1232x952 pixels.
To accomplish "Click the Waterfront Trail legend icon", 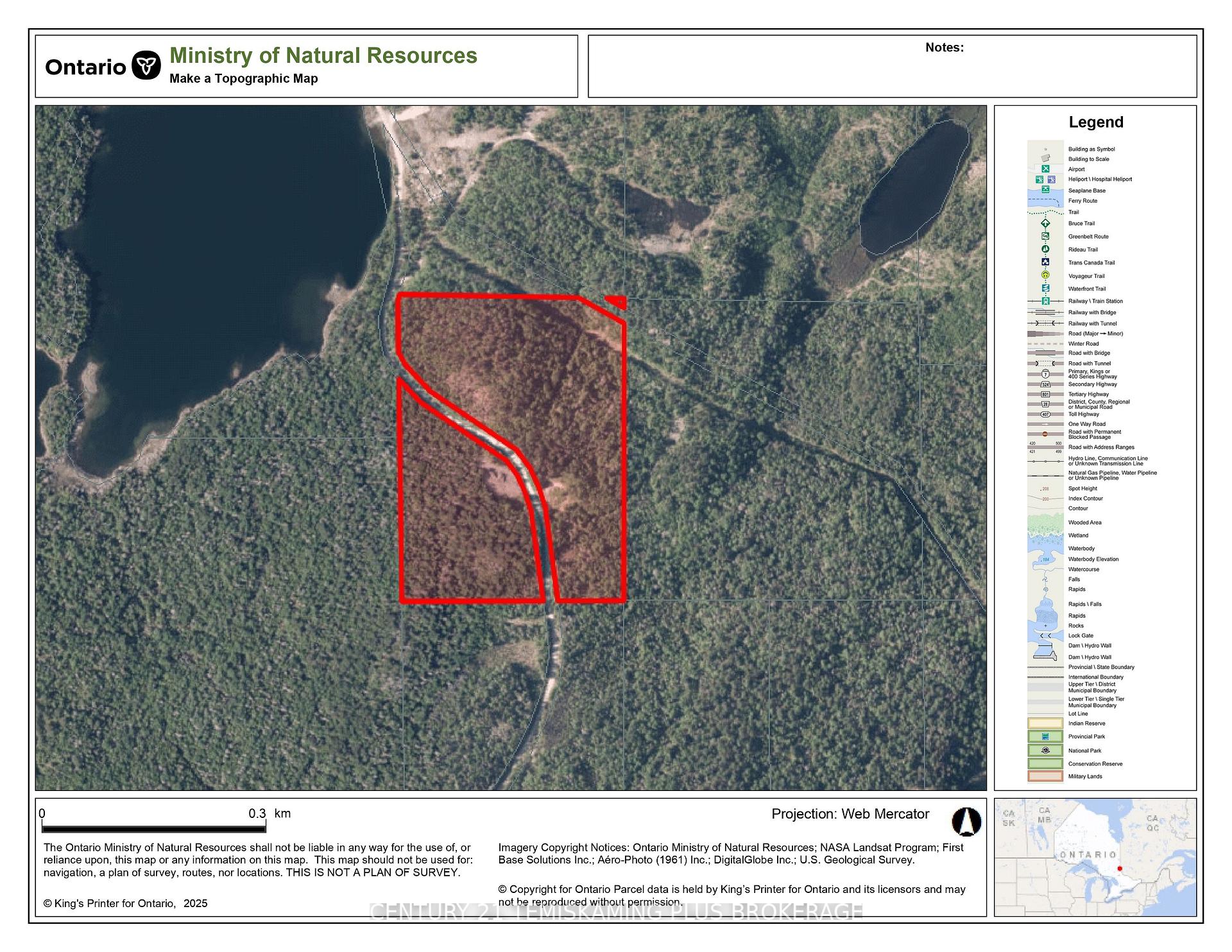I will (1045, 288).
